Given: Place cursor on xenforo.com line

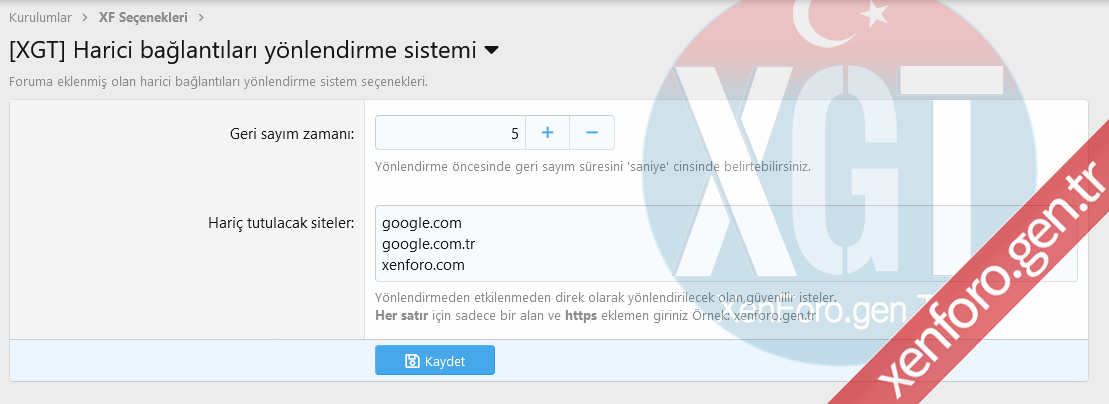Looking at the screenshot, I should 423,265.
